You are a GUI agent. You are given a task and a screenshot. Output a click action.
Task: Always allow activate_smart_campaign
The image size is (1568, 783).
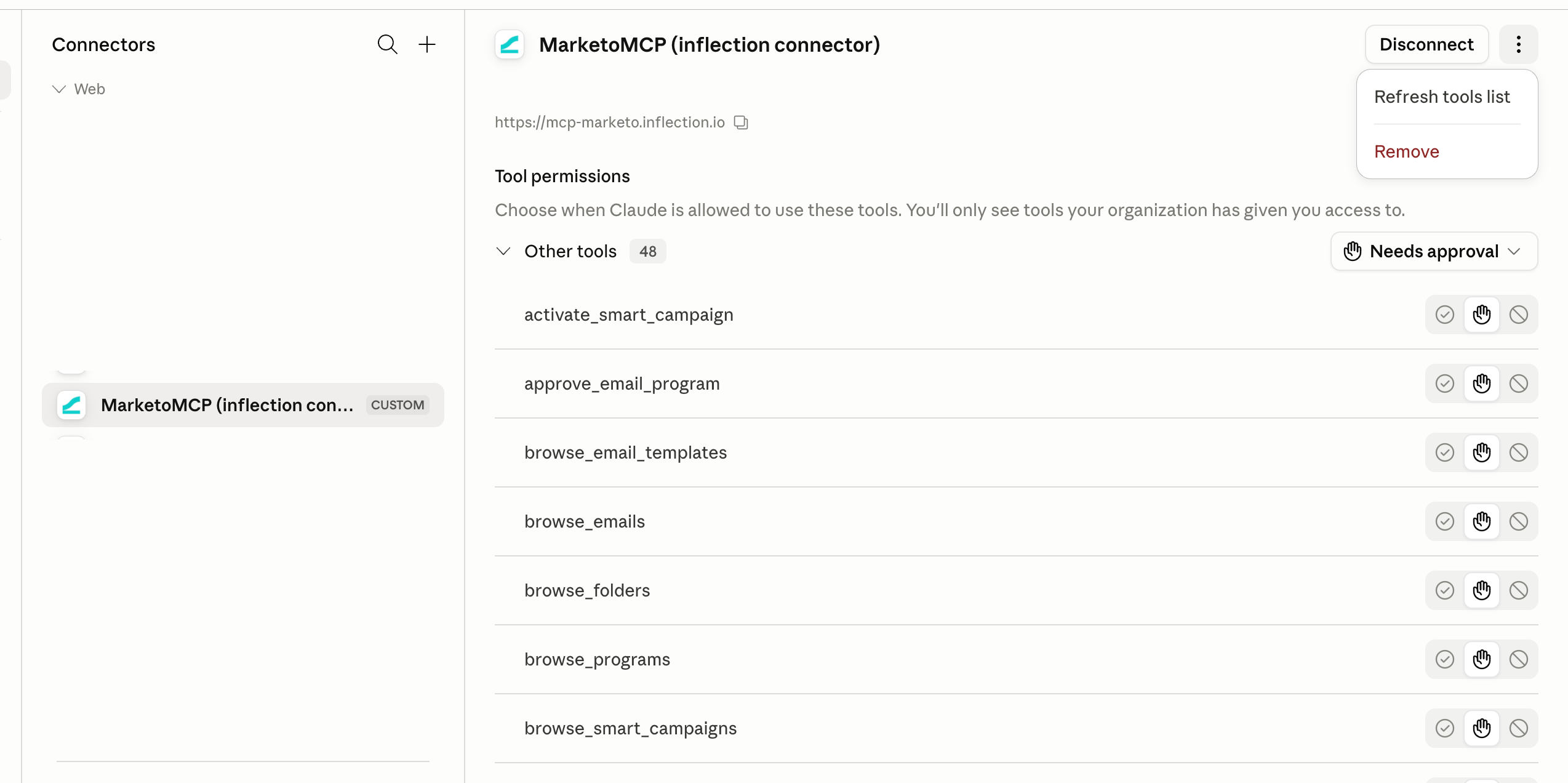(x=1444, y=315)
